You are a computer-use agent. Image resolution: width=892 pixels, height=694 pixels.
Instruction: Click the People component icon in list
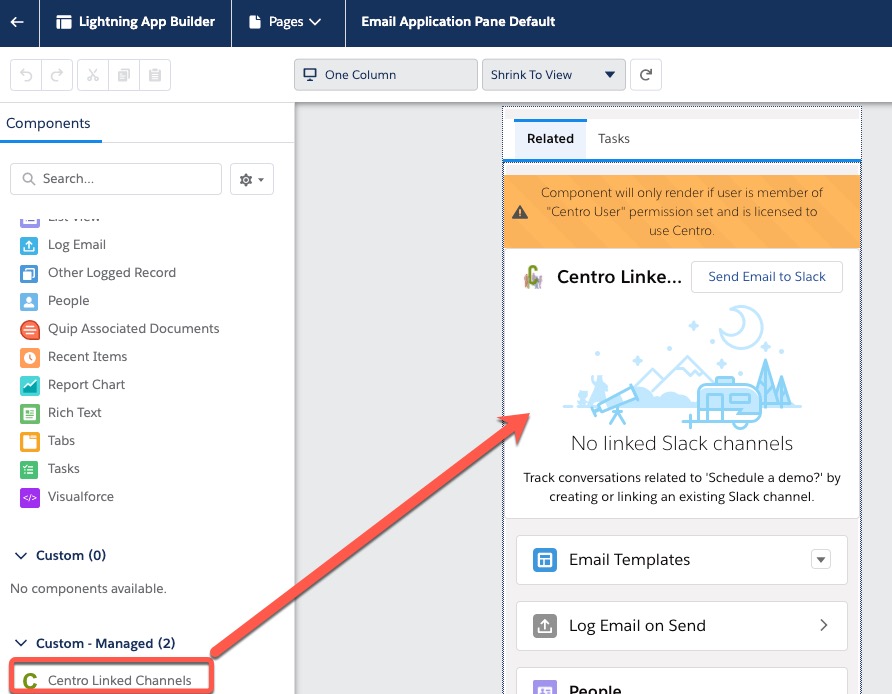pos(29,301)
